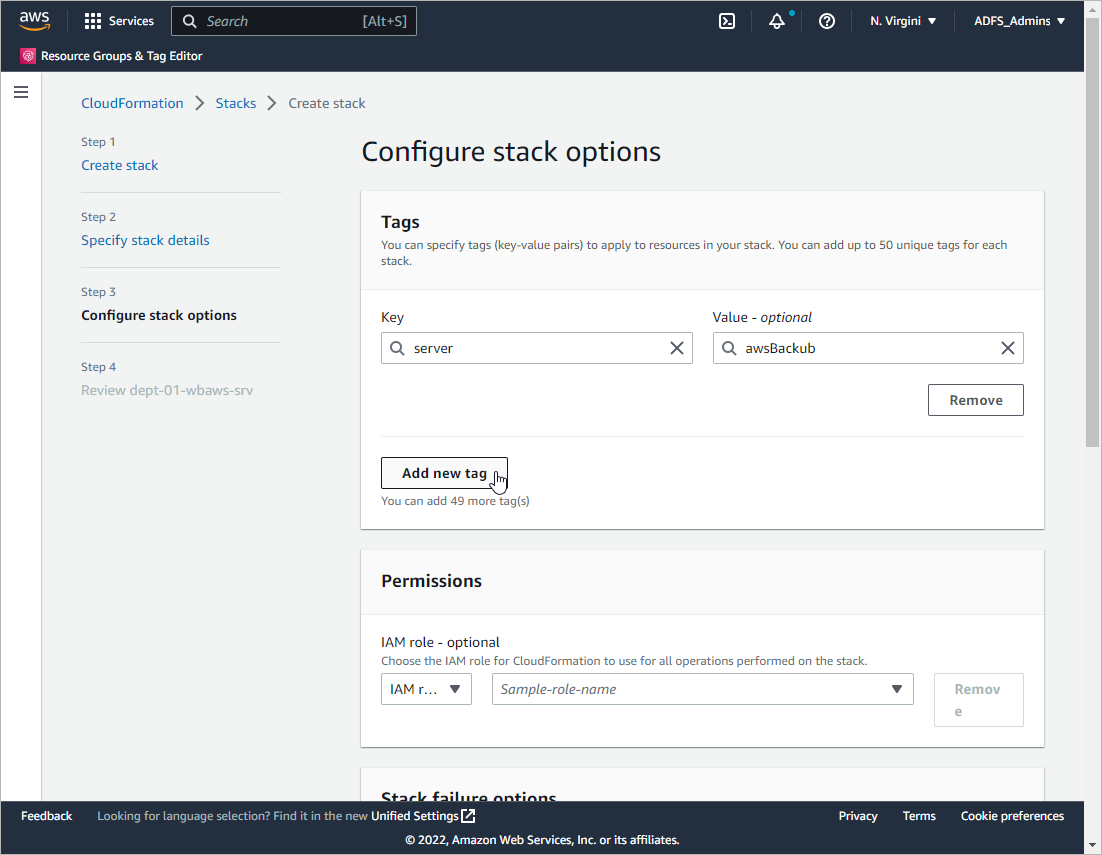Image resolution: width=1102 pixels, height=855 pixels.
Task: Open the notifications bell
Action: tap(777, 21)
